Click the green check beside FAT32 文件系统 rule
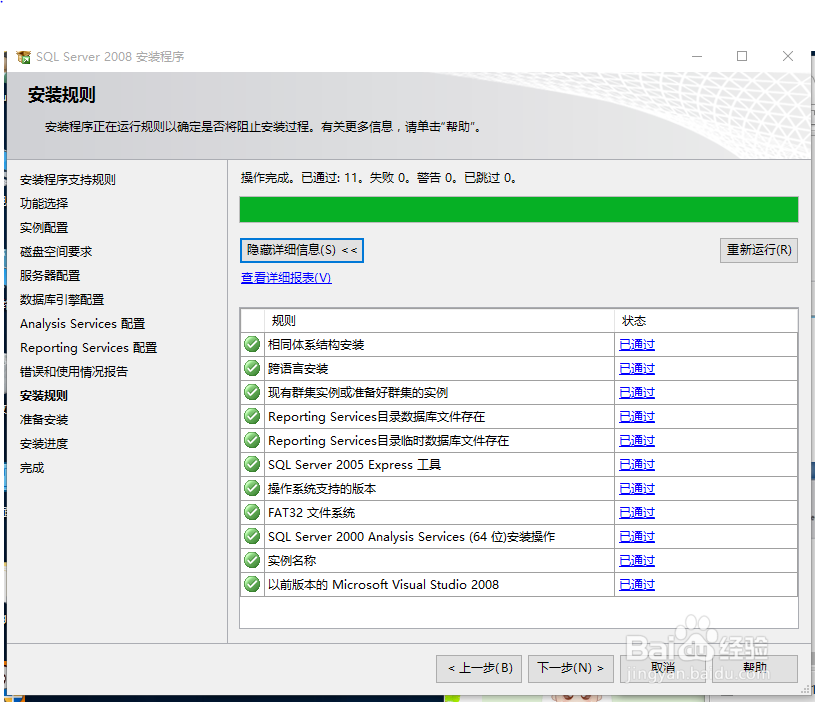The width and height of the screenshot is (815, 702). (x=251, y=512)
